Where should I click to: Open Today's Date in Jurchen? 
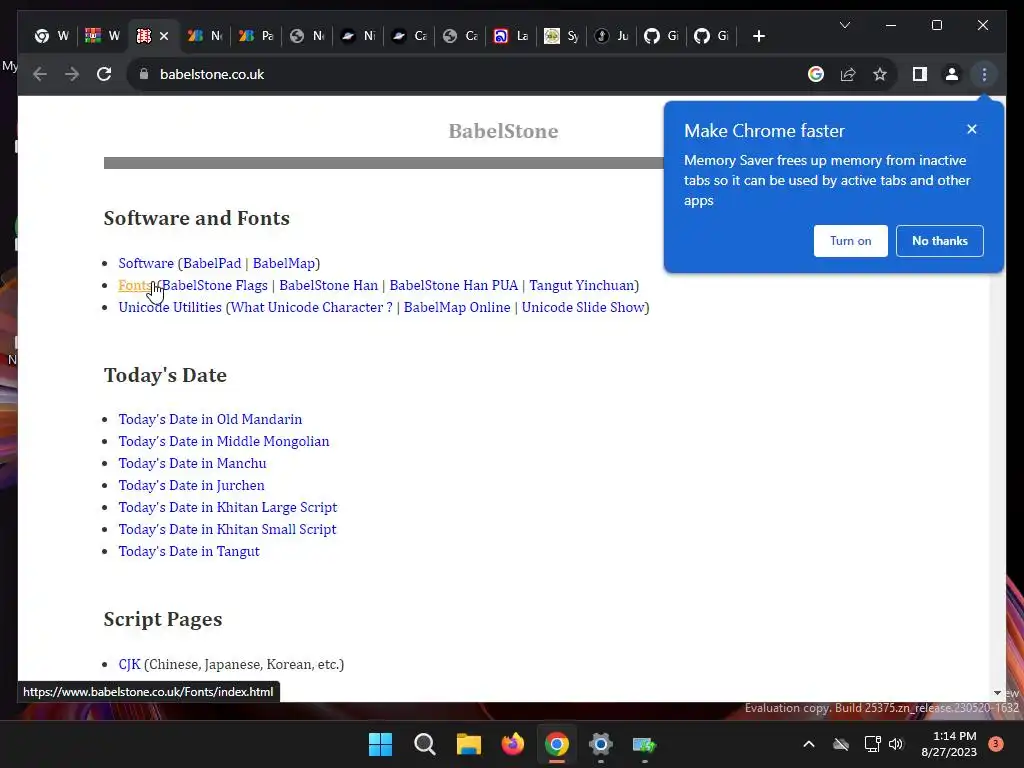point(191,485)
